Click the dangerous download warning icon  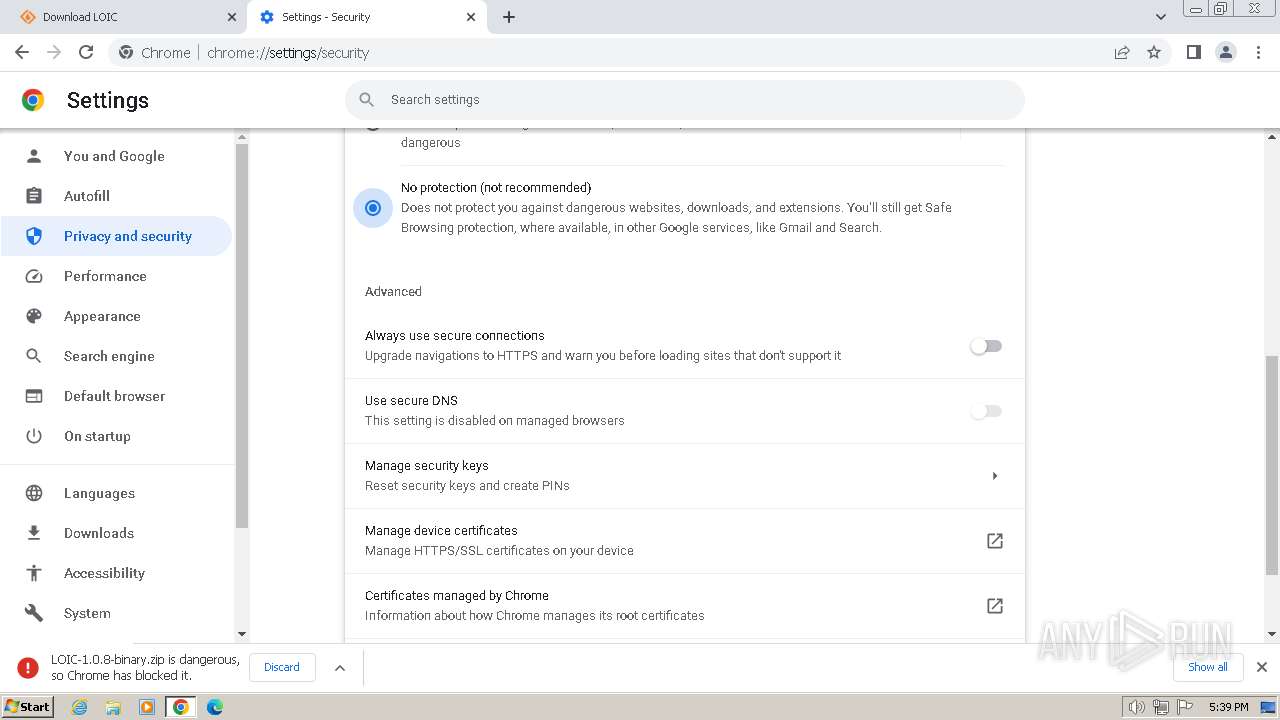point(28,667)
